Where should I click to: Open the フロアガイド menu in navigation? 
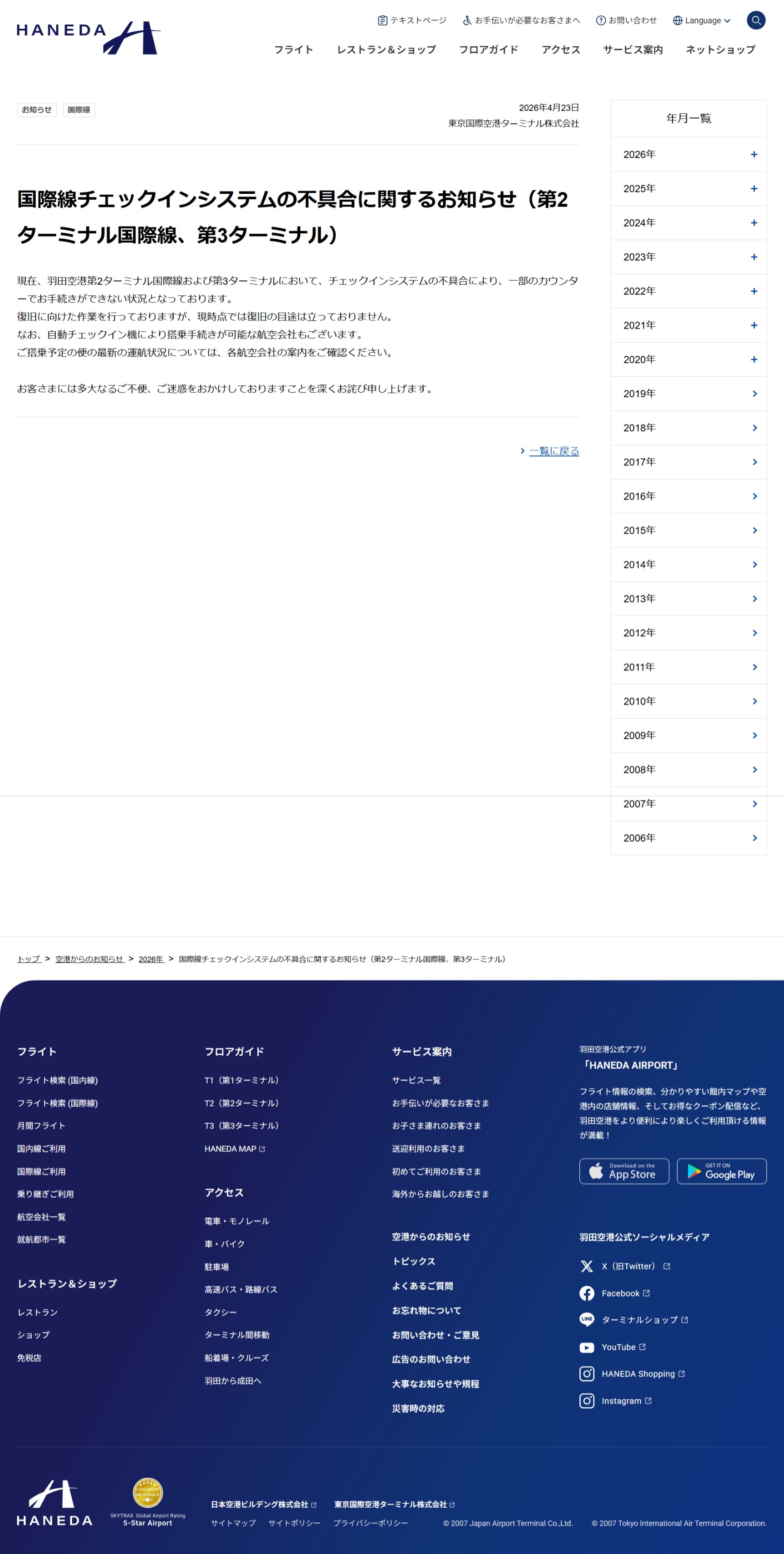(488, 49)
